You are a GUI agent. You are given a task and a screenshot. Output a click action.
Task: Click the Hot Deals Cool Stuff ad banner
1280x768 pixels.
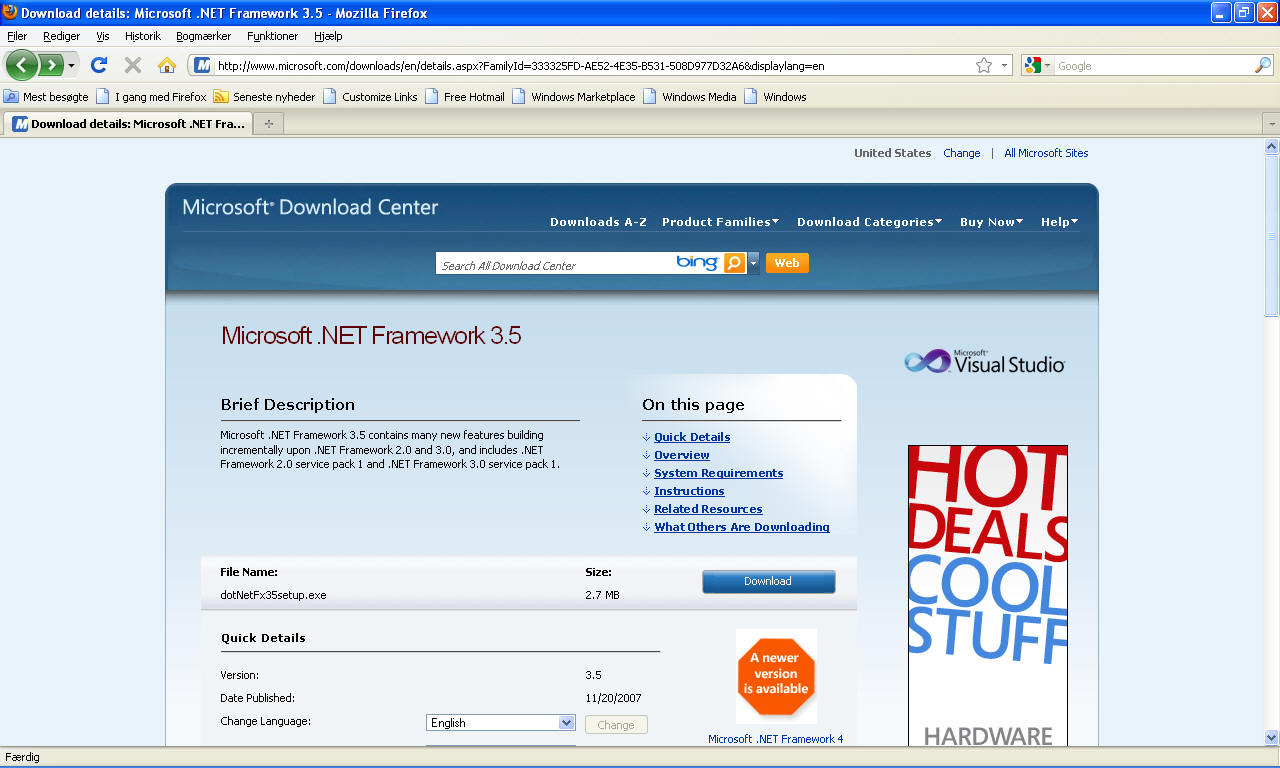coord(988,596)
